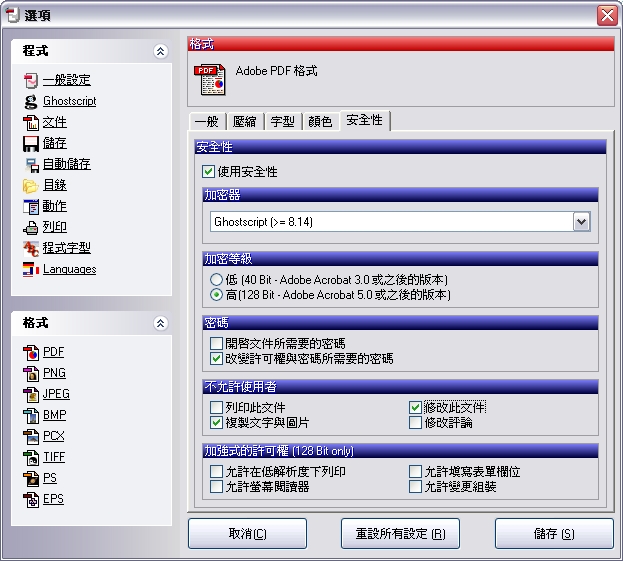Check 修改評論 checkbox
Viewport: 623px width, 561px height.
point(415,422)
